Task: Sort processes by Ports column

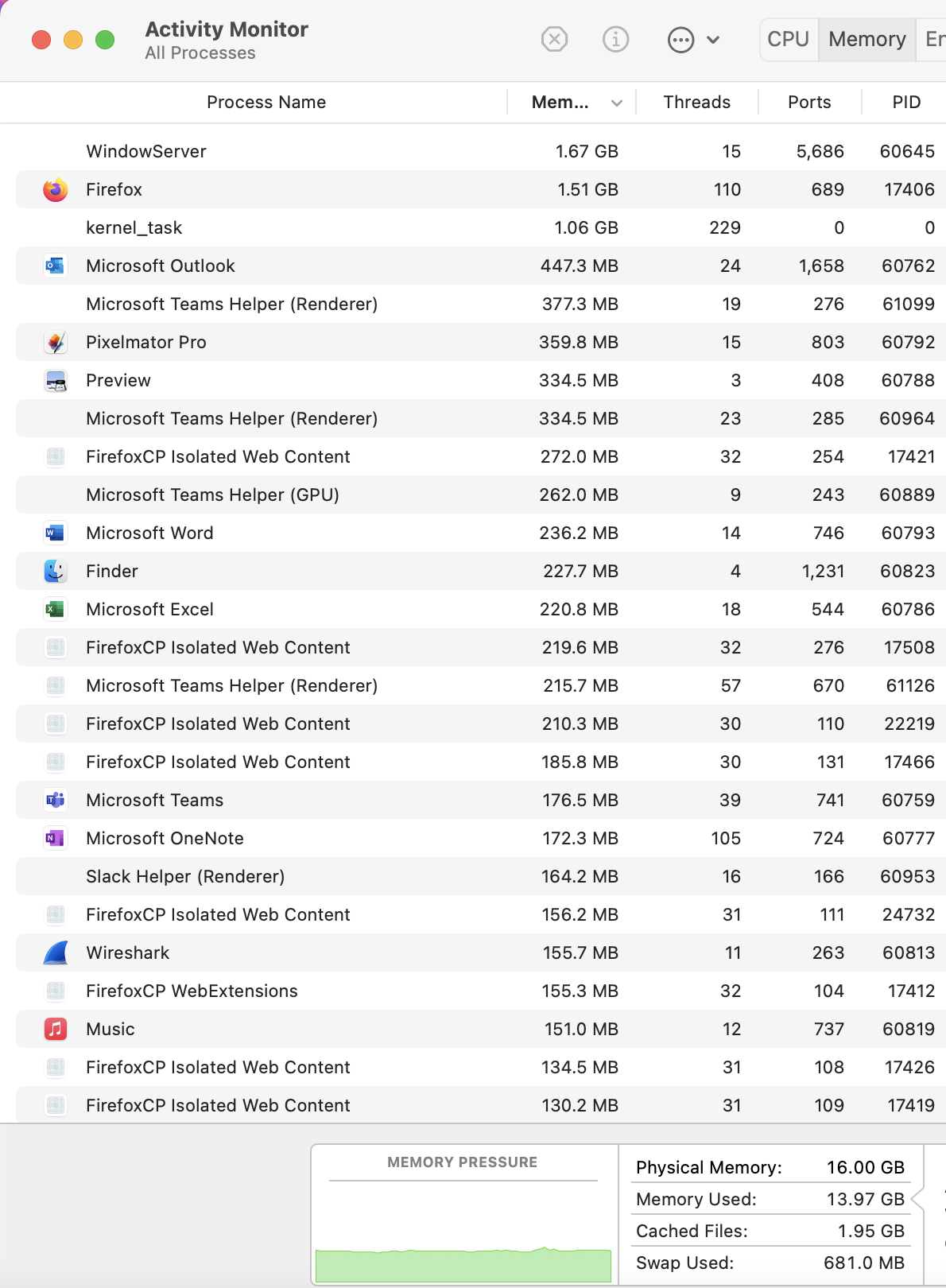Action: [x=809, y=103]
